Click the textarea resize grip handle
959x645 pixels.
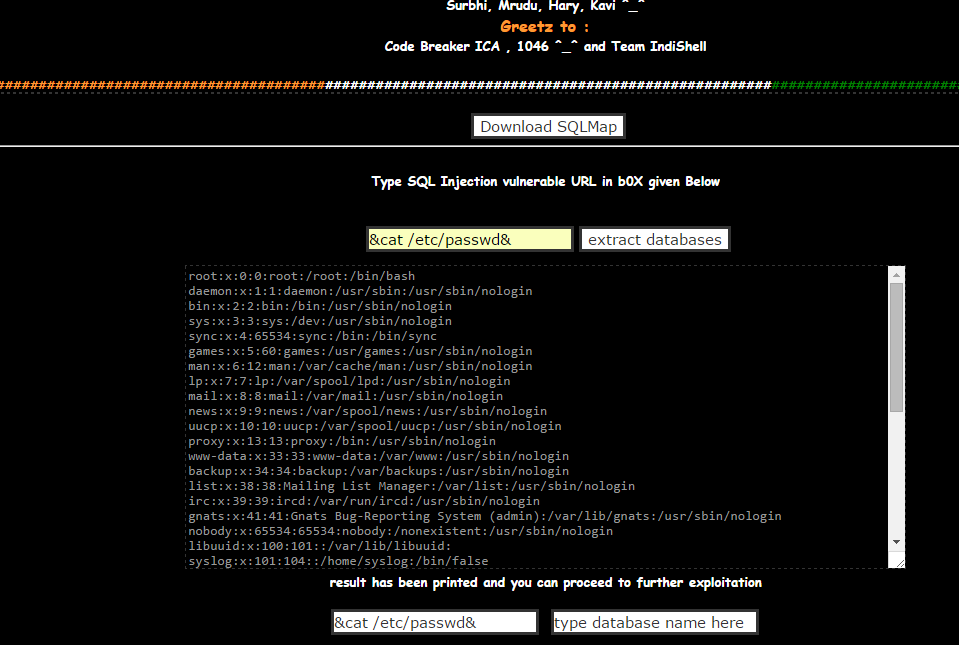tap(899, 562)
